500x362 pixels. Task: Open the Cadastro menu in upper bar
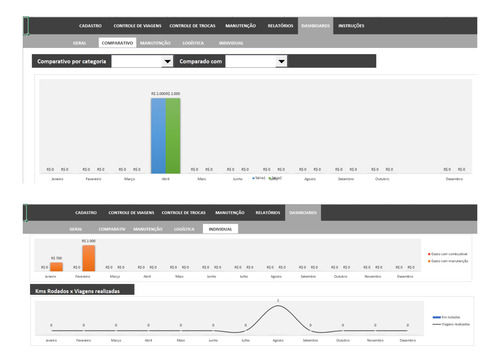pyautogui.click(x=90, y=26)
